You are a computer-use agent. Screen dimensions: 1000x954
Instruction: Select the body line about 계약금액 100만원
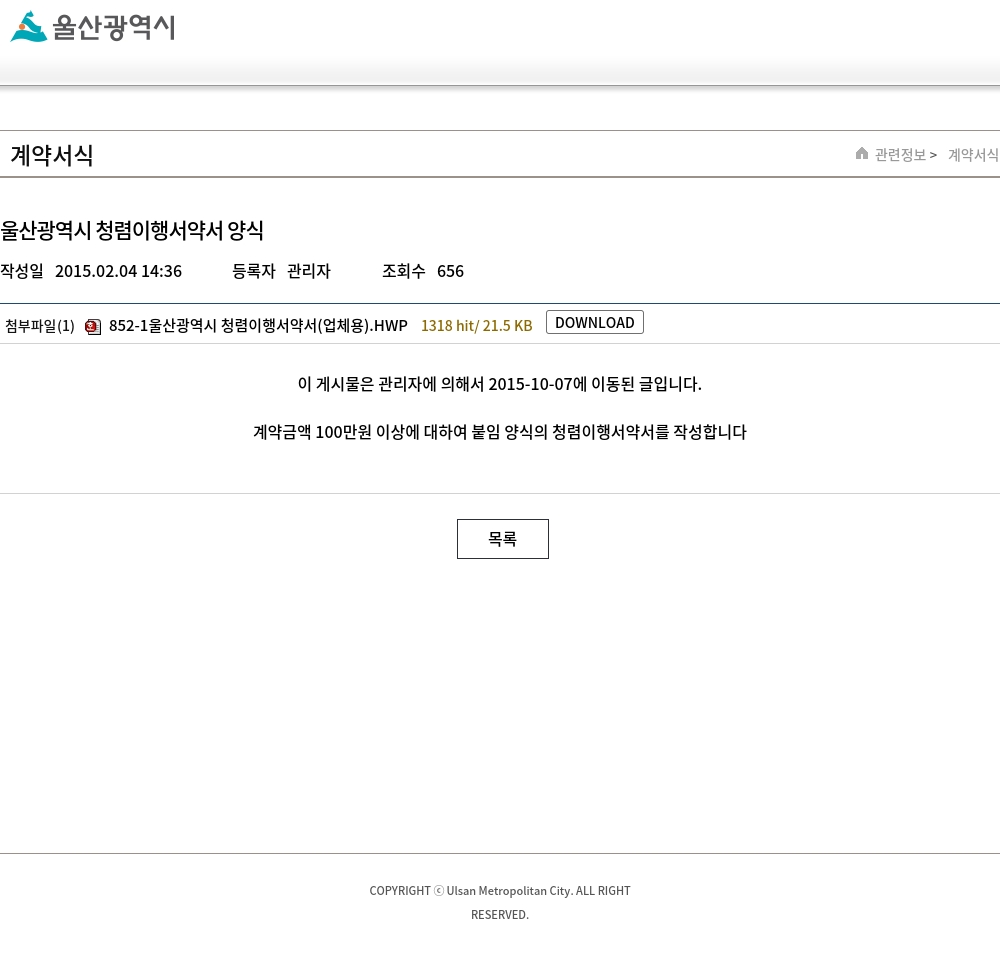tap(500, 432)
